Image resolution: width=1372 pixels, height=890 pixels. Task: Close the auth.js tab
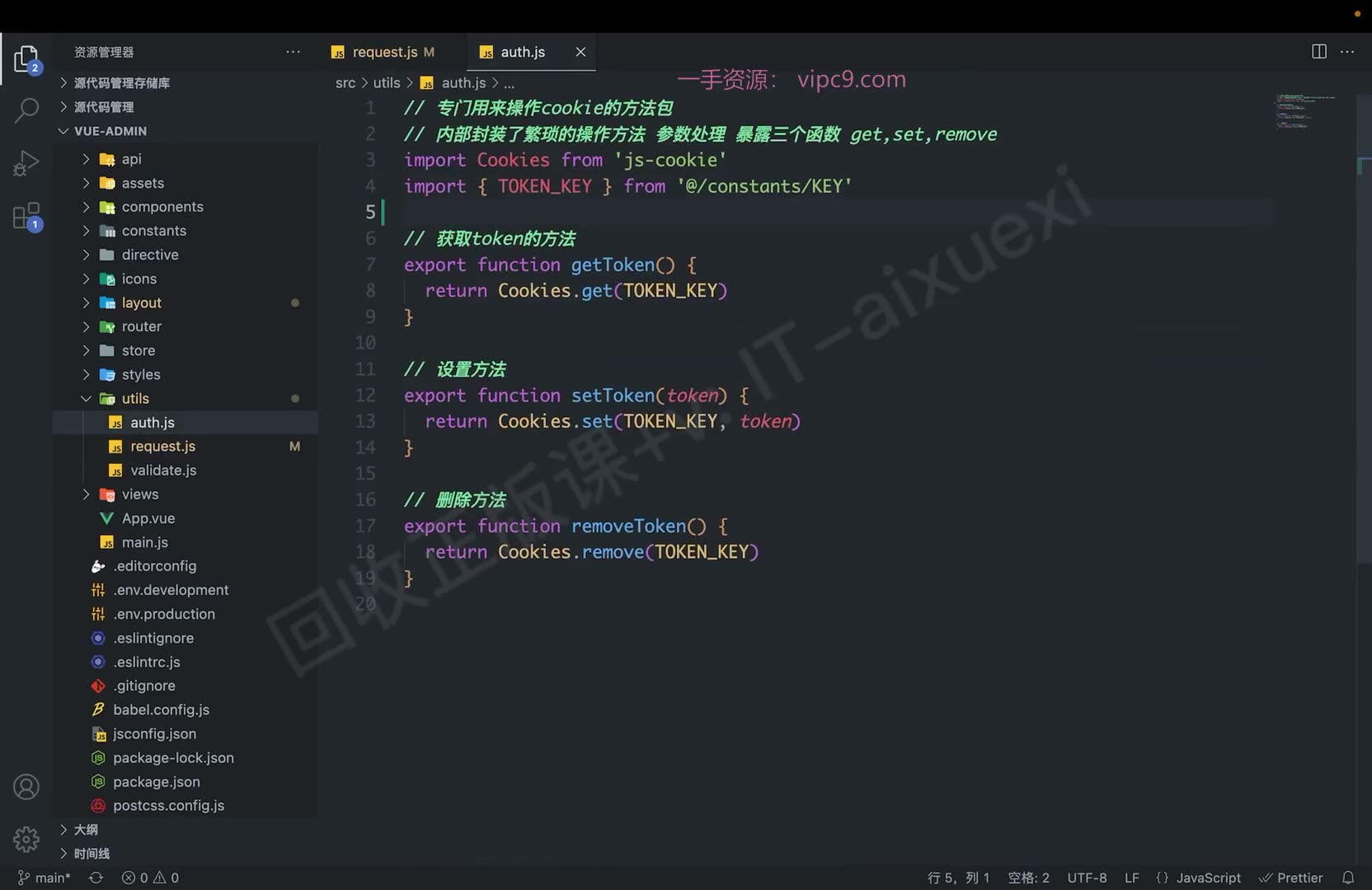[580, 52]
